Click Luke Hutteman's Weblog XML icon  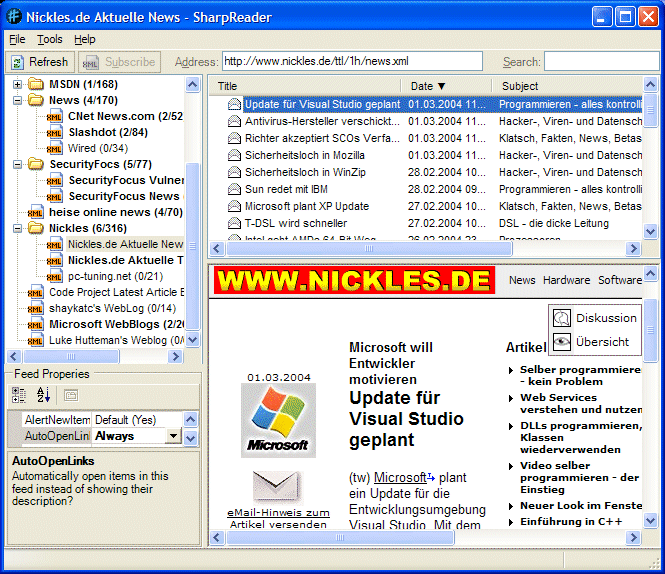point(35,340)
